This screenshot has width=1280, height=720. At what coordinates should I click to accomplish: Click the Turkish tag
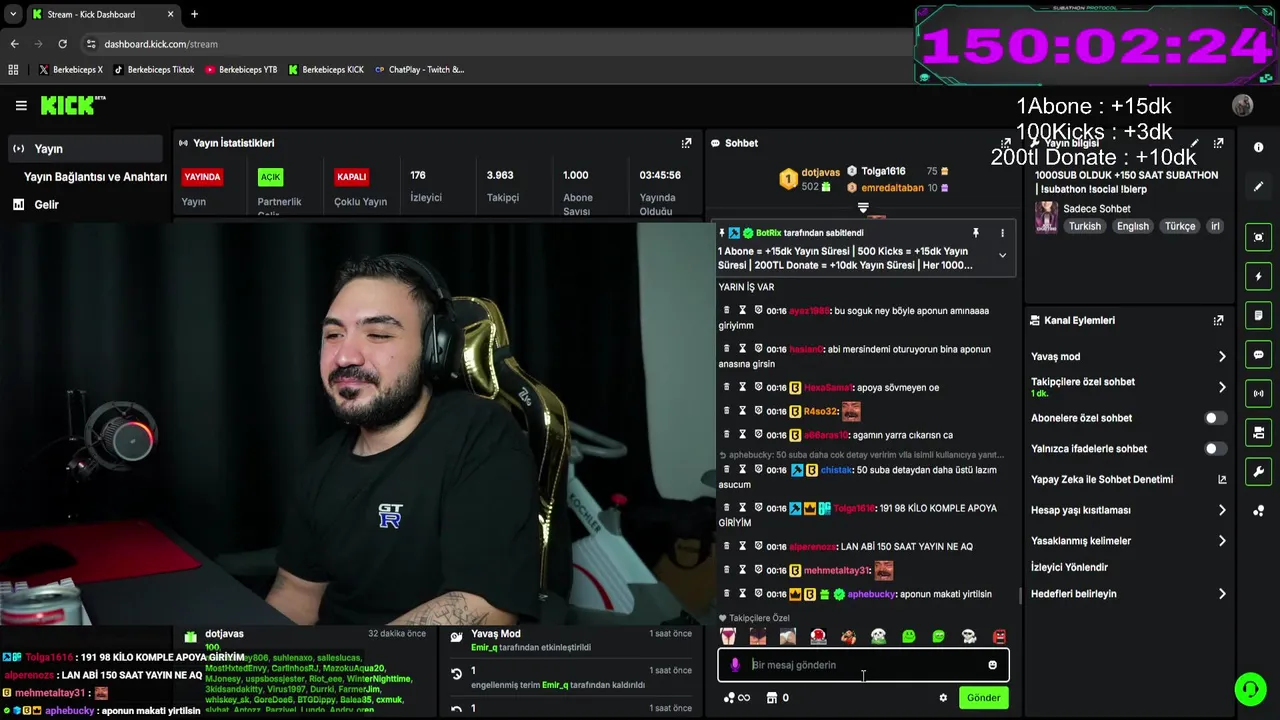[x=1084, y=226]
